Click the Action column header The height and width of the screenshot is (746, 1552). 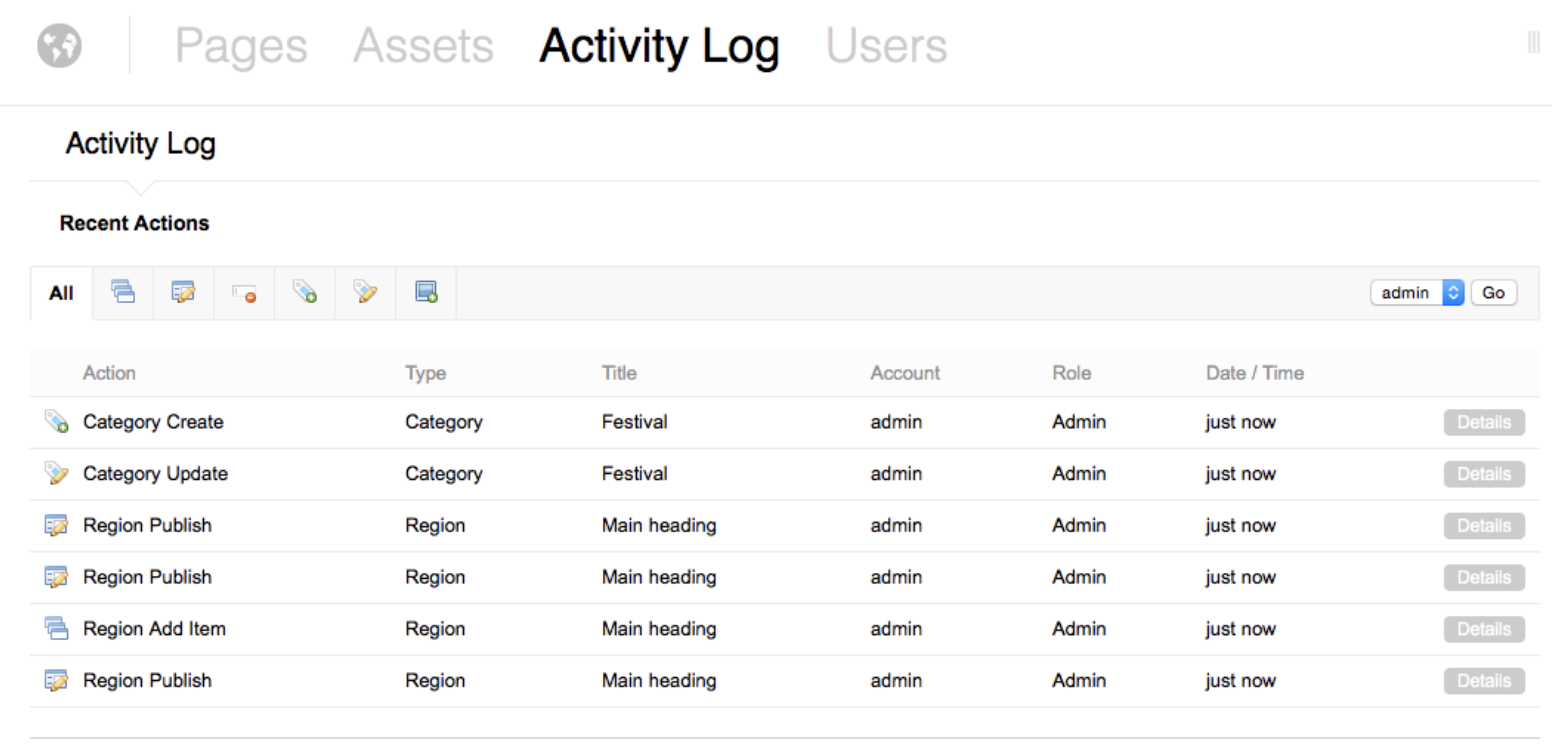[109, 373]
